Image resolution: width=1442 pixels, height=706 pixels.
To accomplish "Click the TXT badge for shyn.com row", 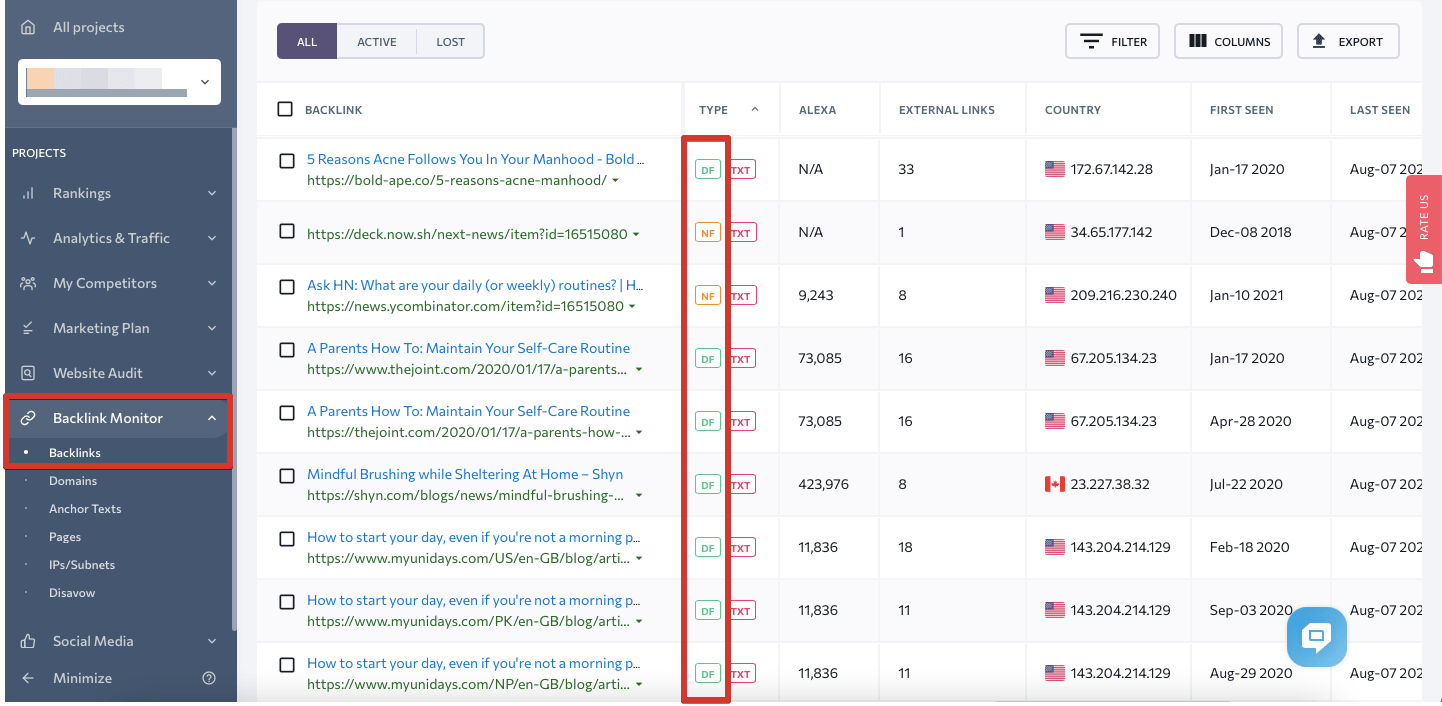I will 742,485.
